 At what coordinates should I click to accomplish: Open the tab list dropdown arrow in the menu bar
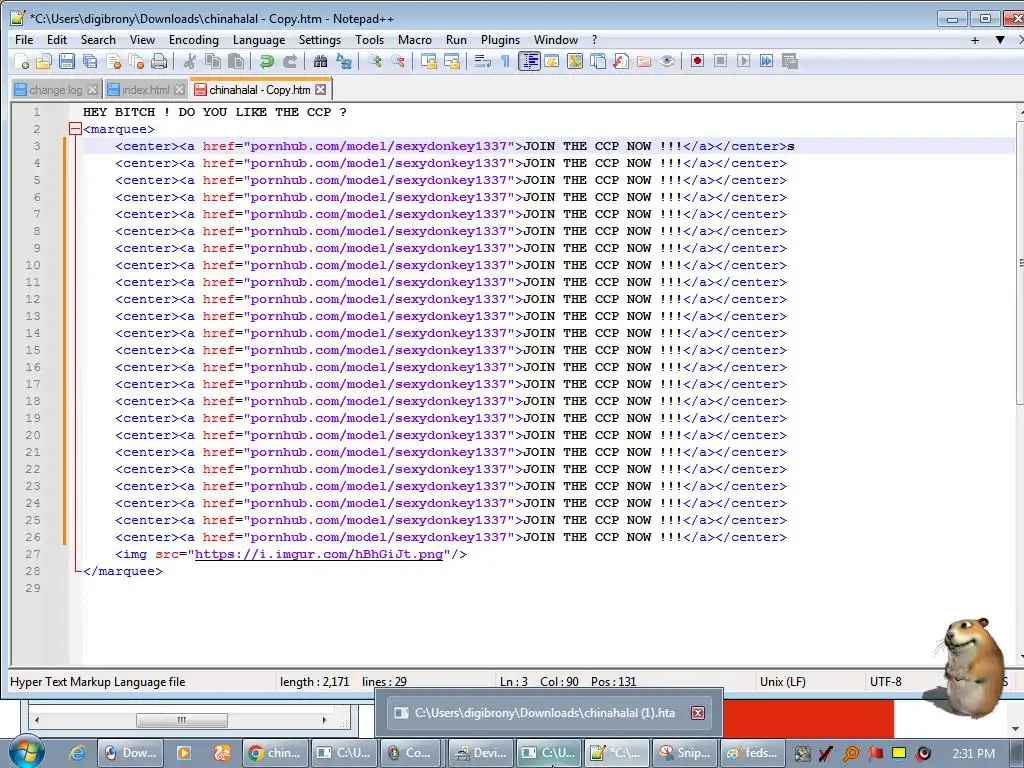point(1000,40)
